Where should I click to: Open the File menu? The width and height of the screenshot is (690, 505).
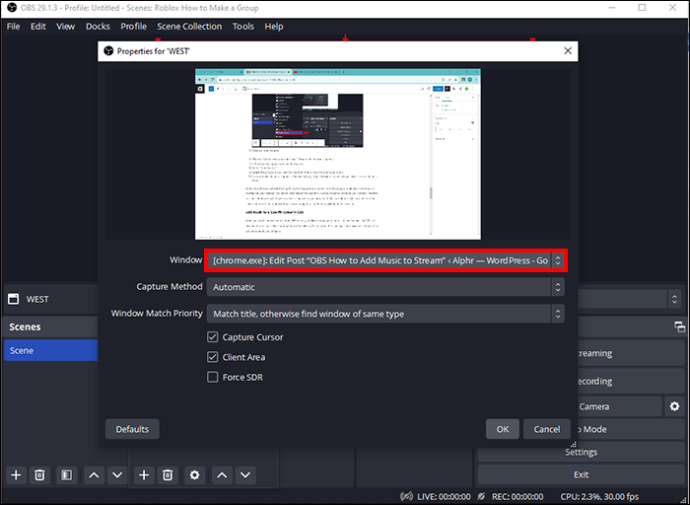click(13, 26)
